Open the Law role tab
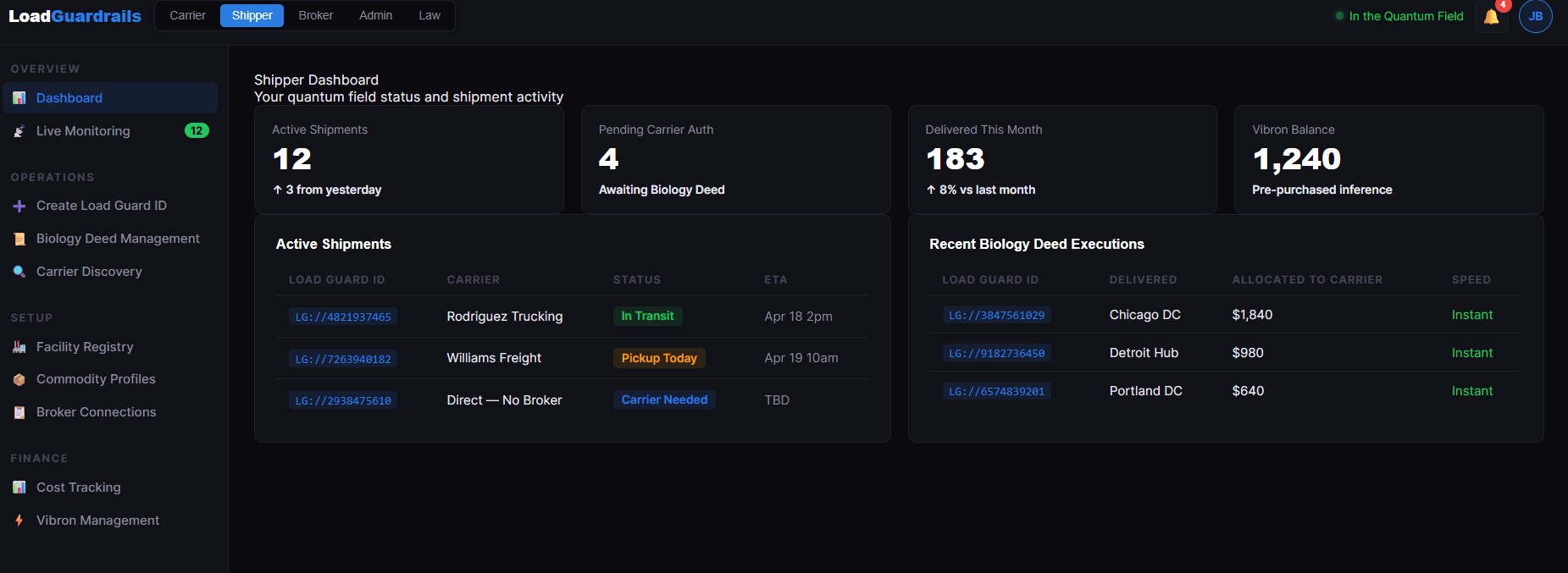 tap(429, 15)
